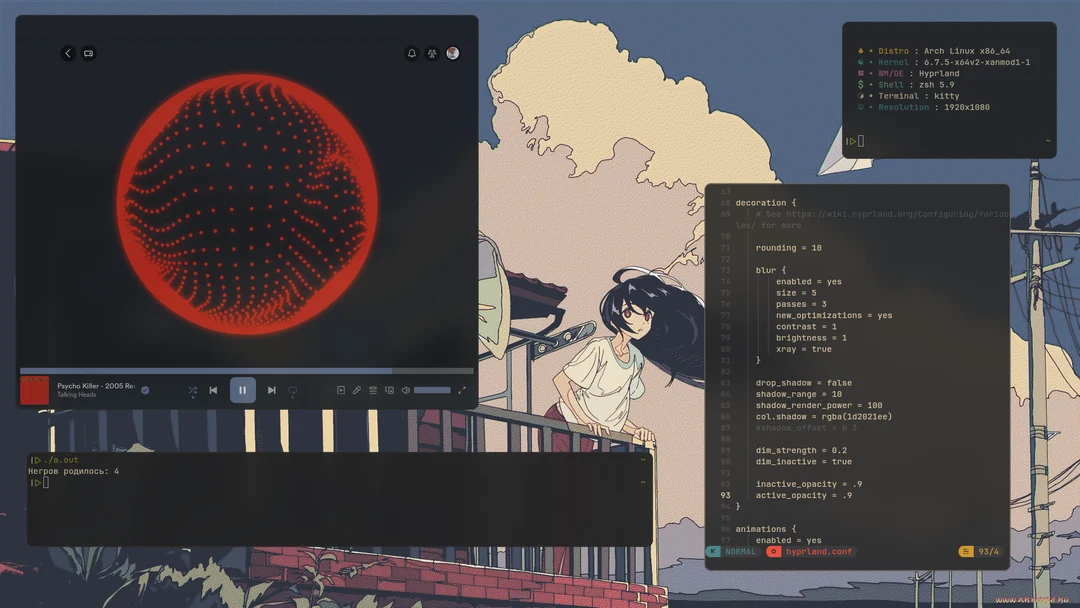The width and height of the screenshot is (1080, 608).
Task: Open the play queue
Action: click(373, 390)
